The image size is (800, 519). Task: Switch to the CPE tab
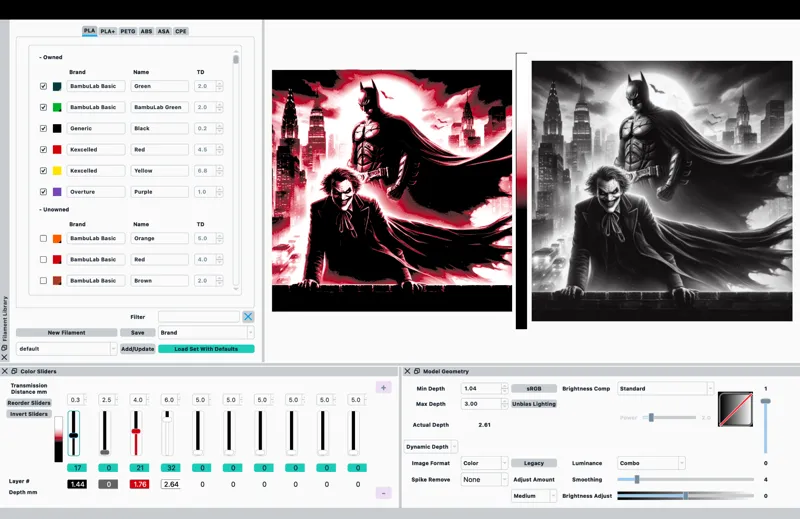point(181,31)
